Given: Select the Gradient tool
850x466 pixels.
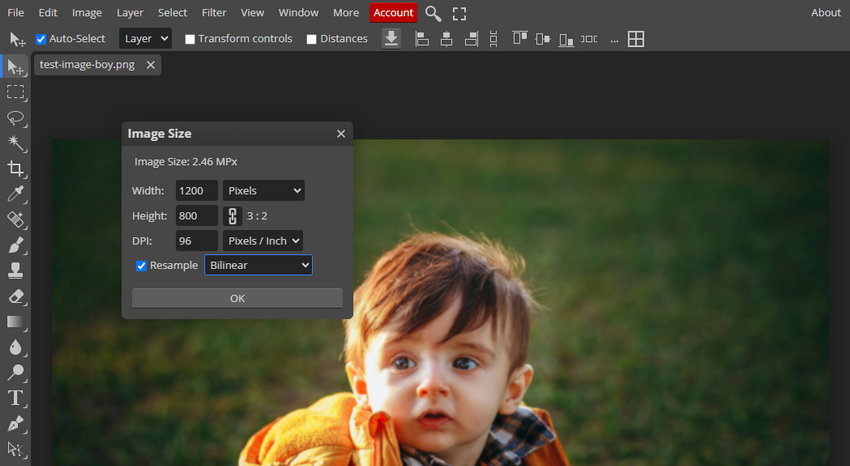Looking at the screenshot, I should tap(15, 321).
